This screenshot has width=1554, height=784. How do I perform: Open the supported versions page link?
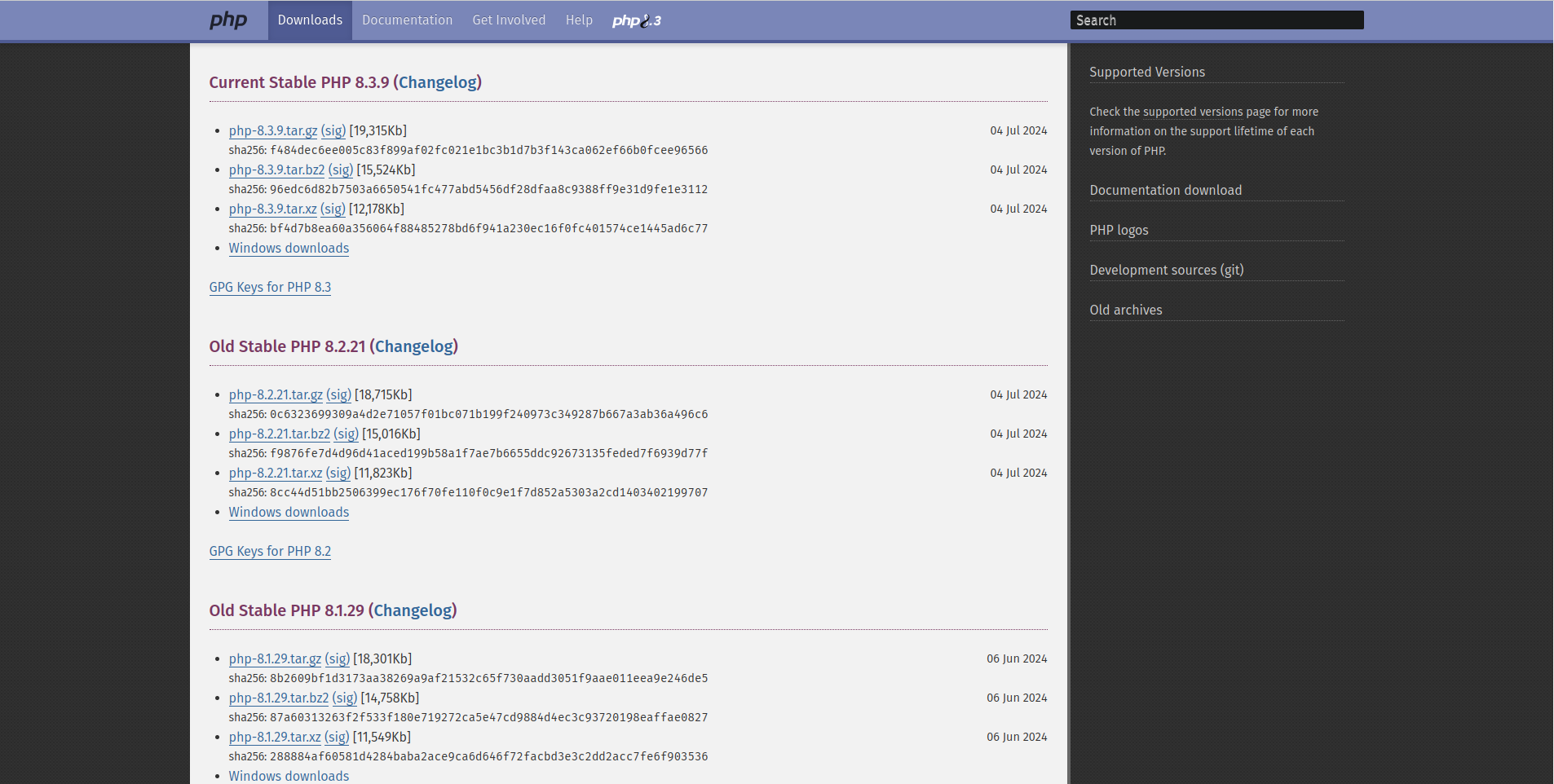[1193, 112]
